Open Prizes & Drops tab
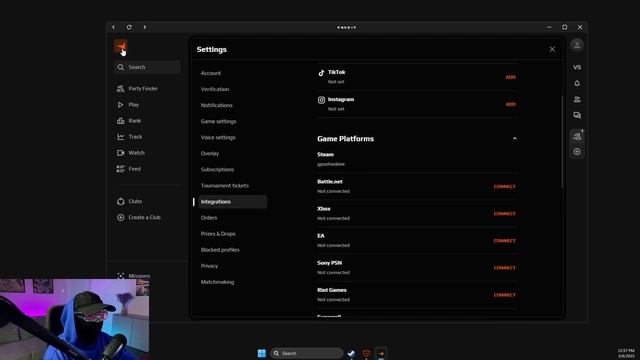Image resolution: width=640 pixels, height=360 pixels. (218, 234)
